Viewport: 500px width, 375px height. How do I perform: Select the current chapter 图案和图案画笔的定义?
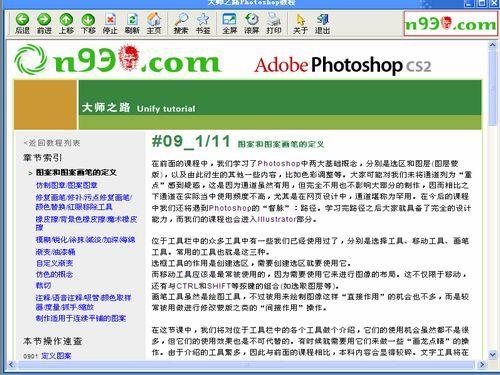[x=76, y=172]
